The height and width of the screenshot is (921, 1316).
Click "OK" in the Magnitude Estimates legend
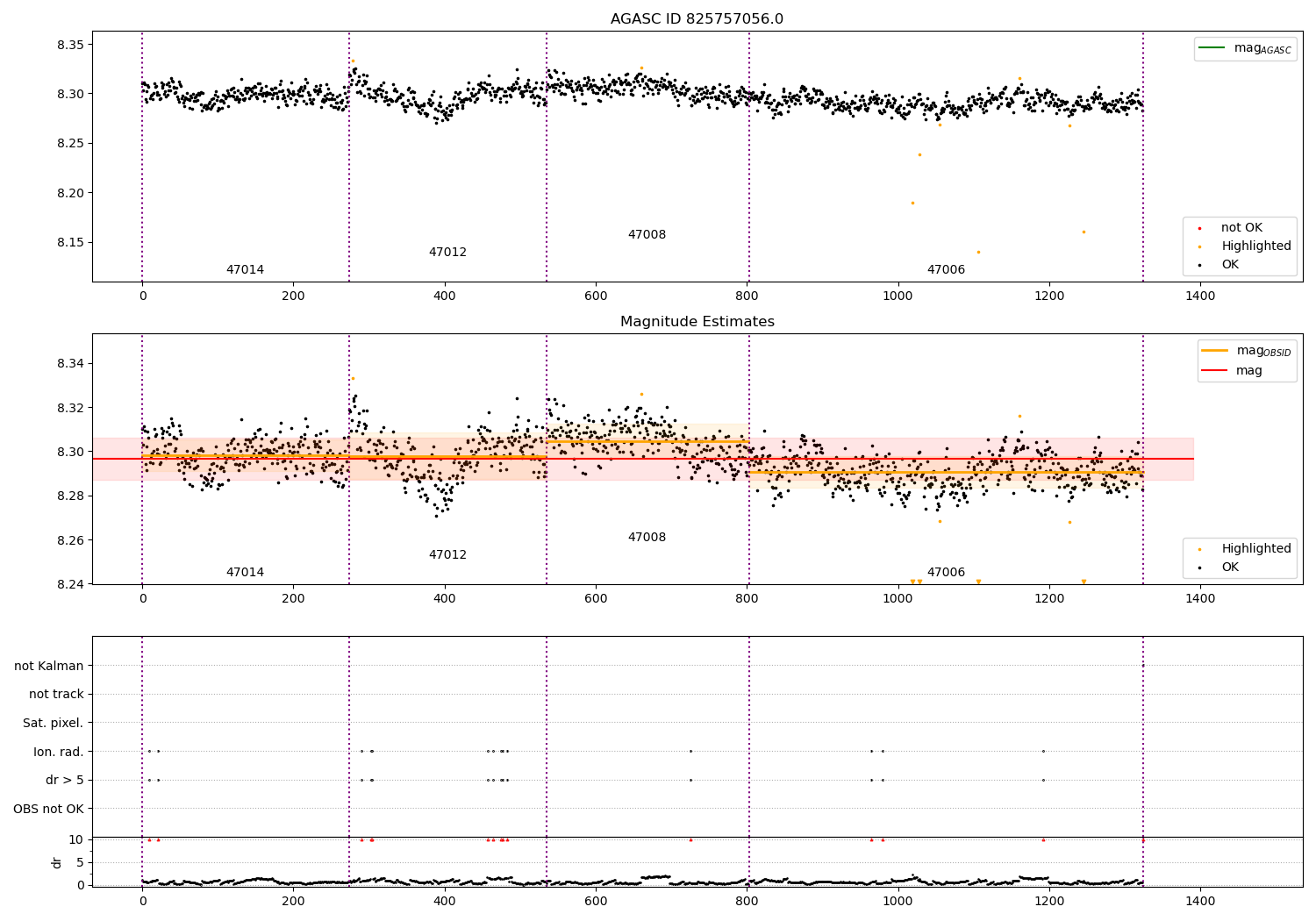[x=1230, y=568]
